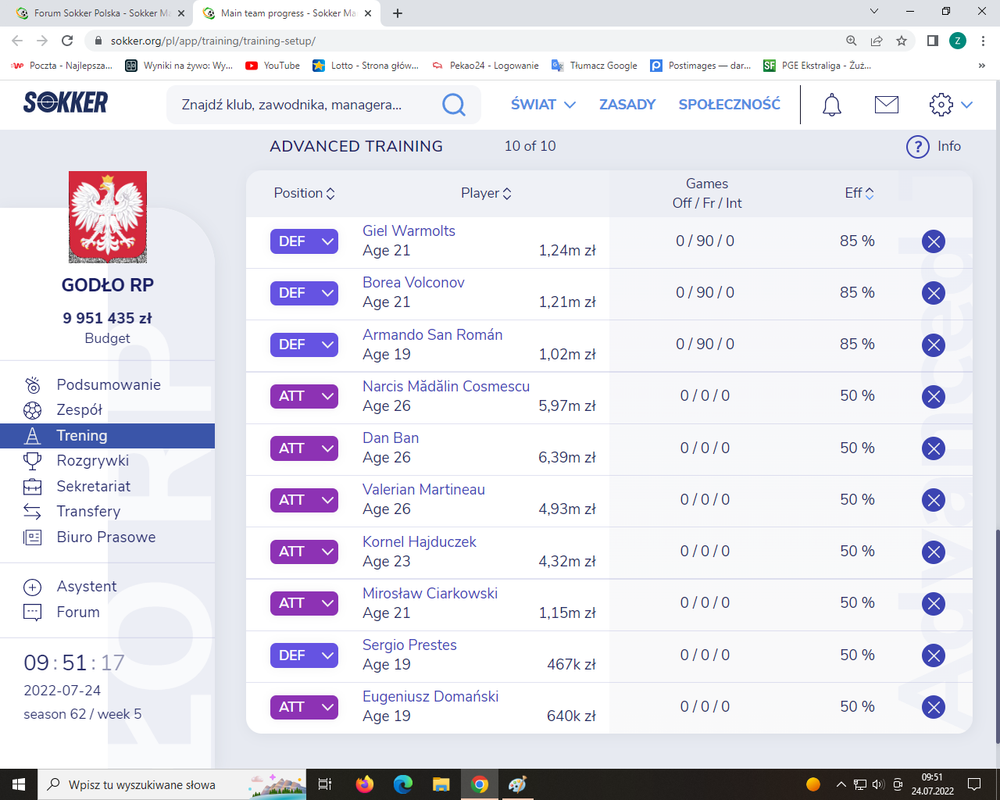Open Forum in sidebar
Screen dimensions: 1000x800
pyautogui.click(x=78, y=612)
